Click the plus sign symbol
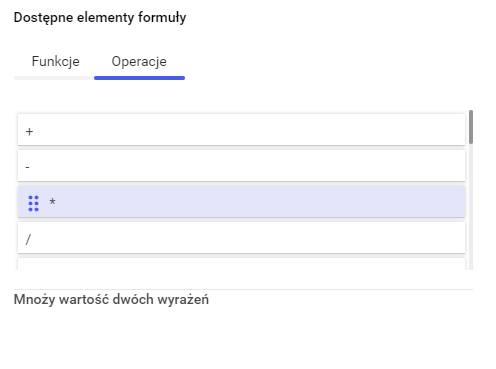The image size is (496, 369). coord(29,132)
